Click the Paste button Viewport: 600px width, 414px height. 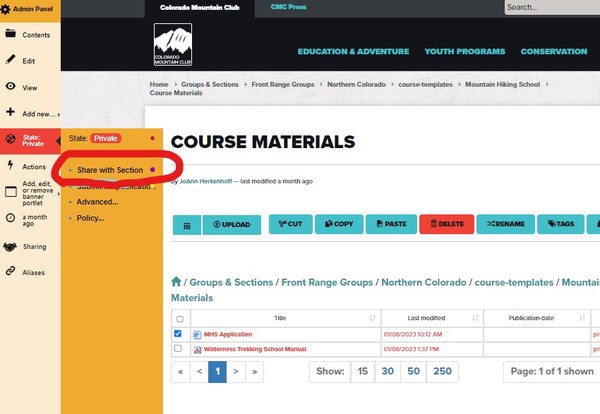(391, 224)
